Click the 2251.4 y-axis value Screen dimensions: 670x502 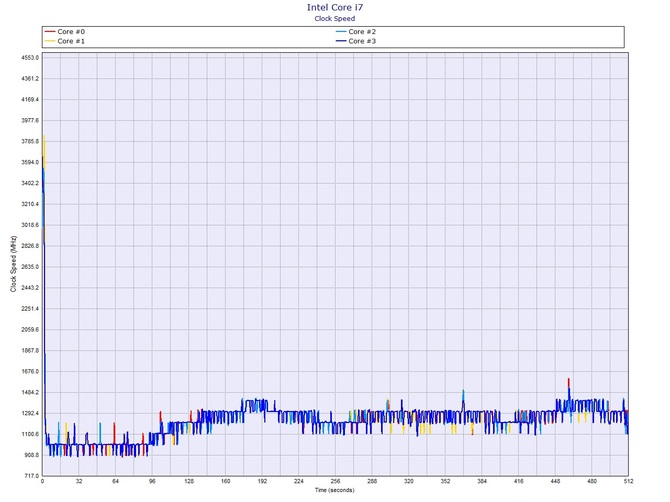point(30,309)
